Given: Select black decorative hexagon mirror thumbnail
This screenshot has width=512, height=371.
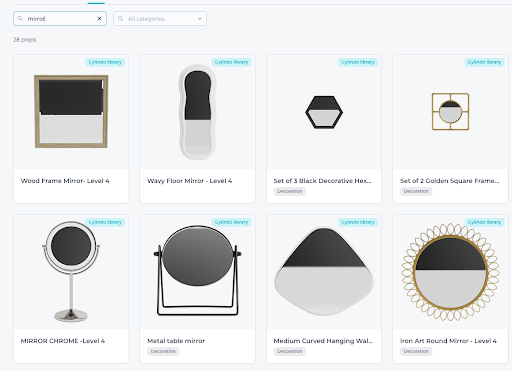Looking at the screenshot, I should click(x=324, y=112).
